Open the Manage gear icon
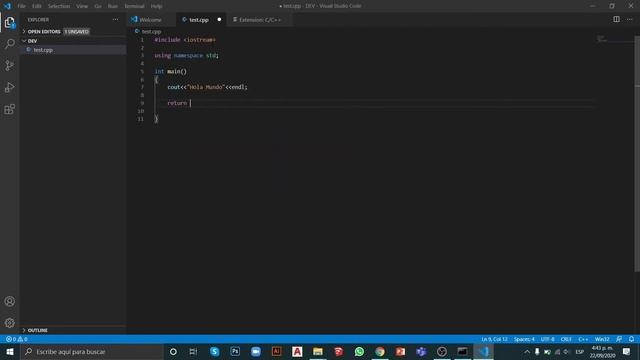This screenshot has width=640, height=360. tap(10, 323)
